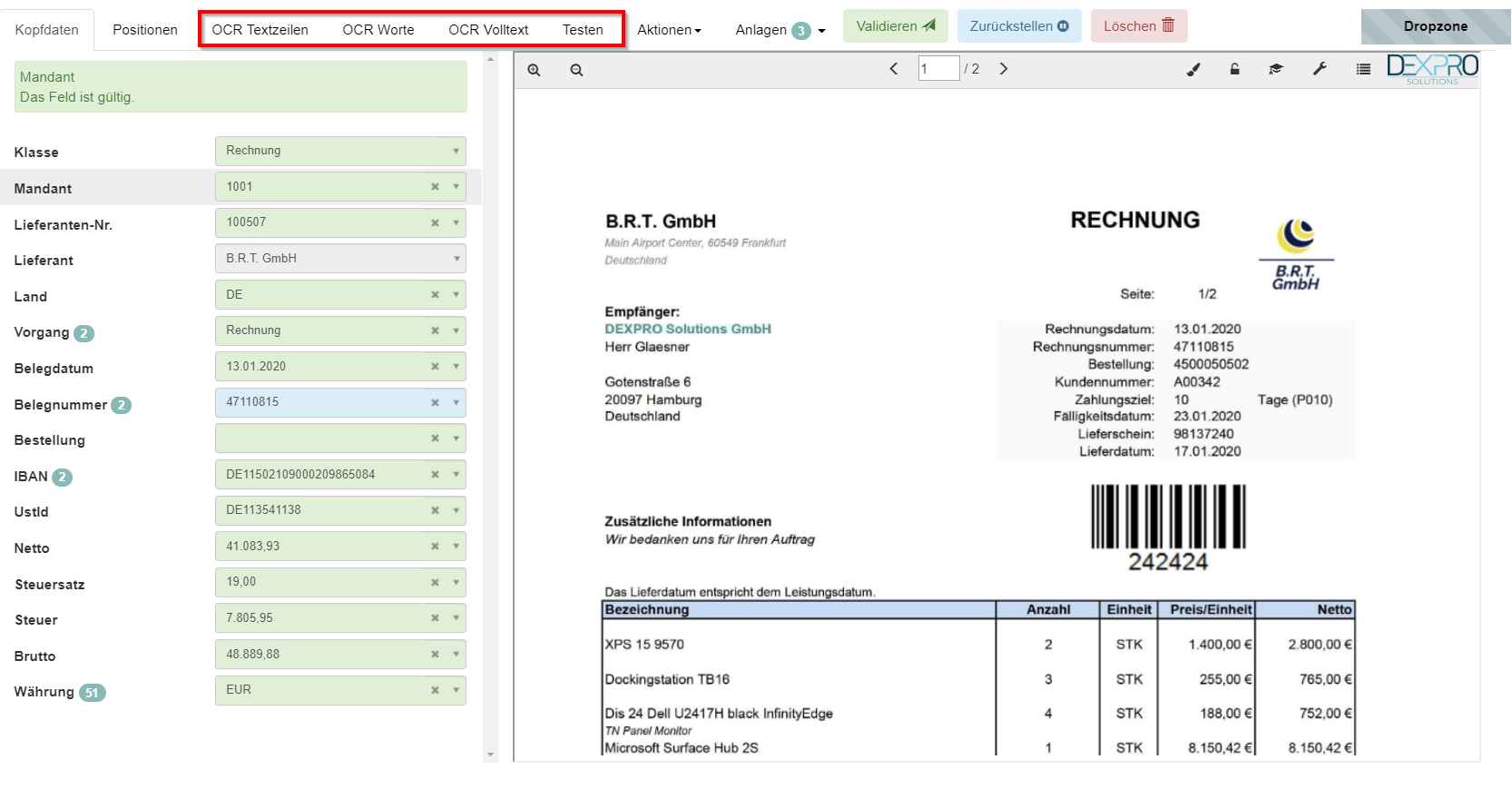Open the wrench settings icon
1512x799 pixels.
tap(1320, 69)
